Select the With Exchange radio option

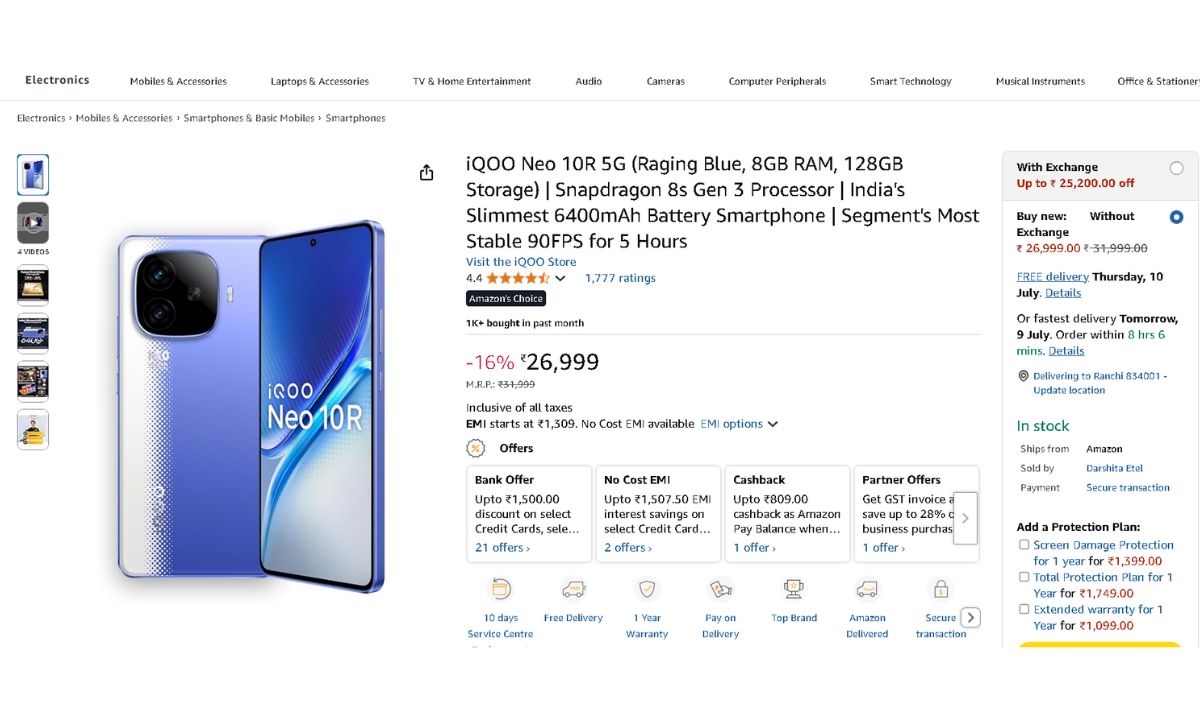click(1176, 168)
